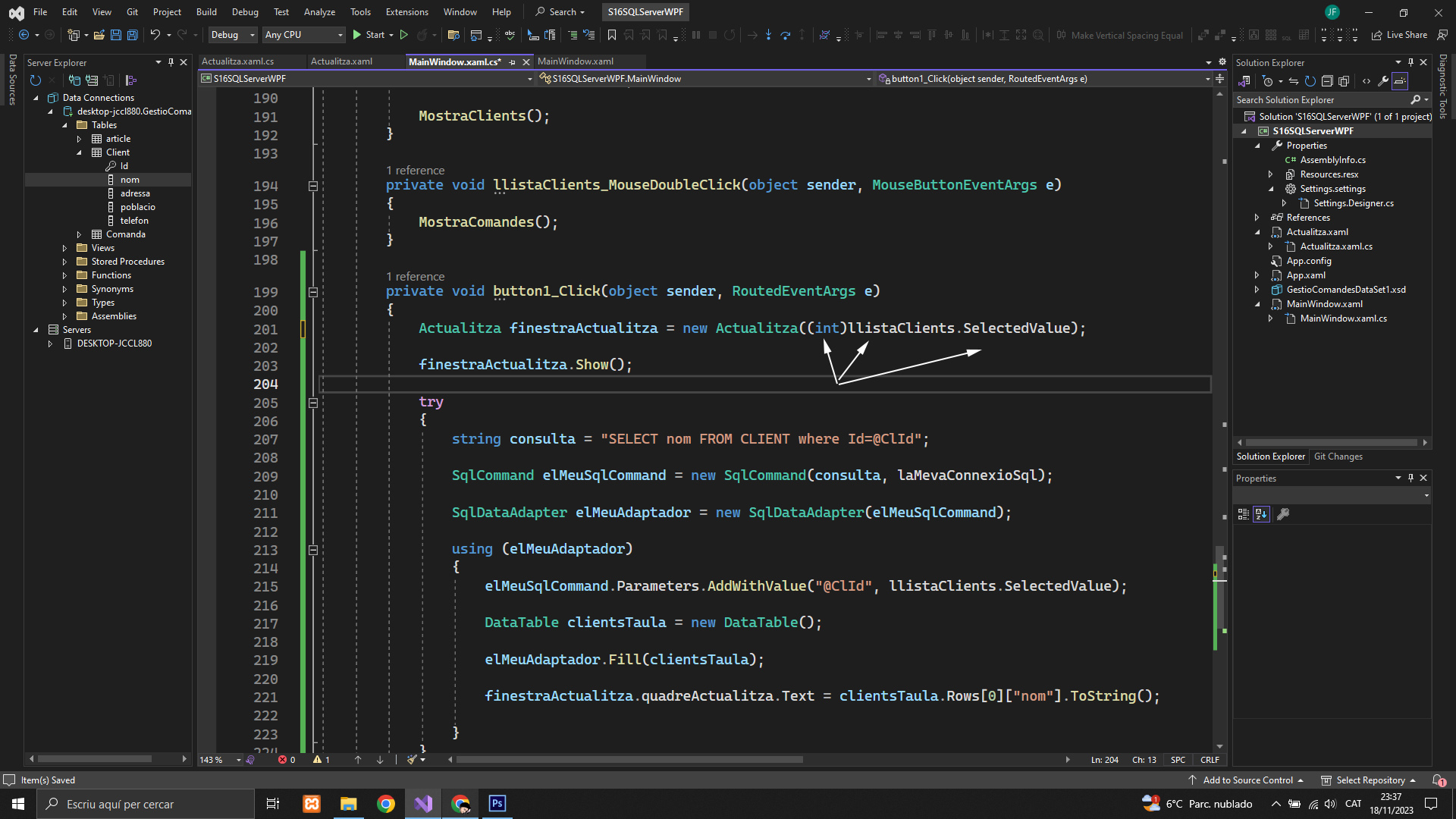The width and height of the screenshot is (1456, 819).
Task: Click the Undo arrow icon
Action: pos(155,35)
